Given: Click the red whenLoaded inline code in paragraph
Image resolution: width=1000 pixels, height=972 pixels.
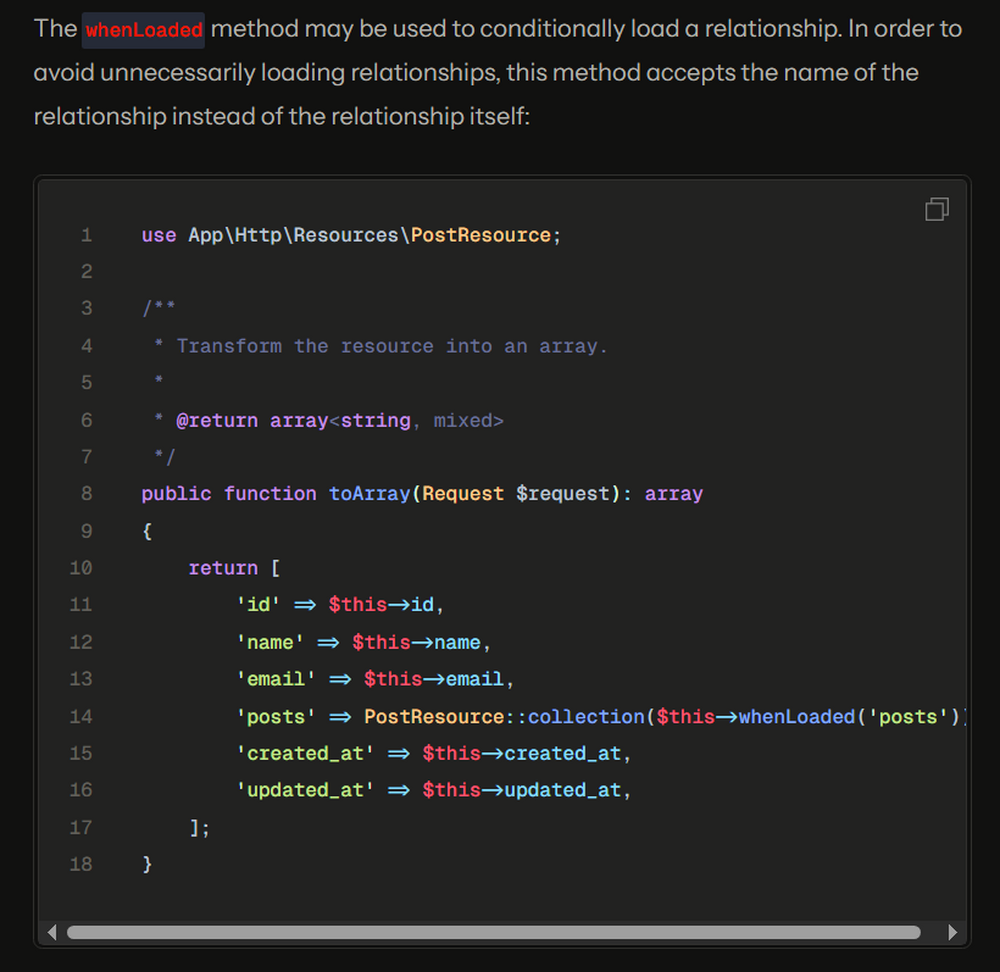Looking at the screenshot, I should pos(144,30).
